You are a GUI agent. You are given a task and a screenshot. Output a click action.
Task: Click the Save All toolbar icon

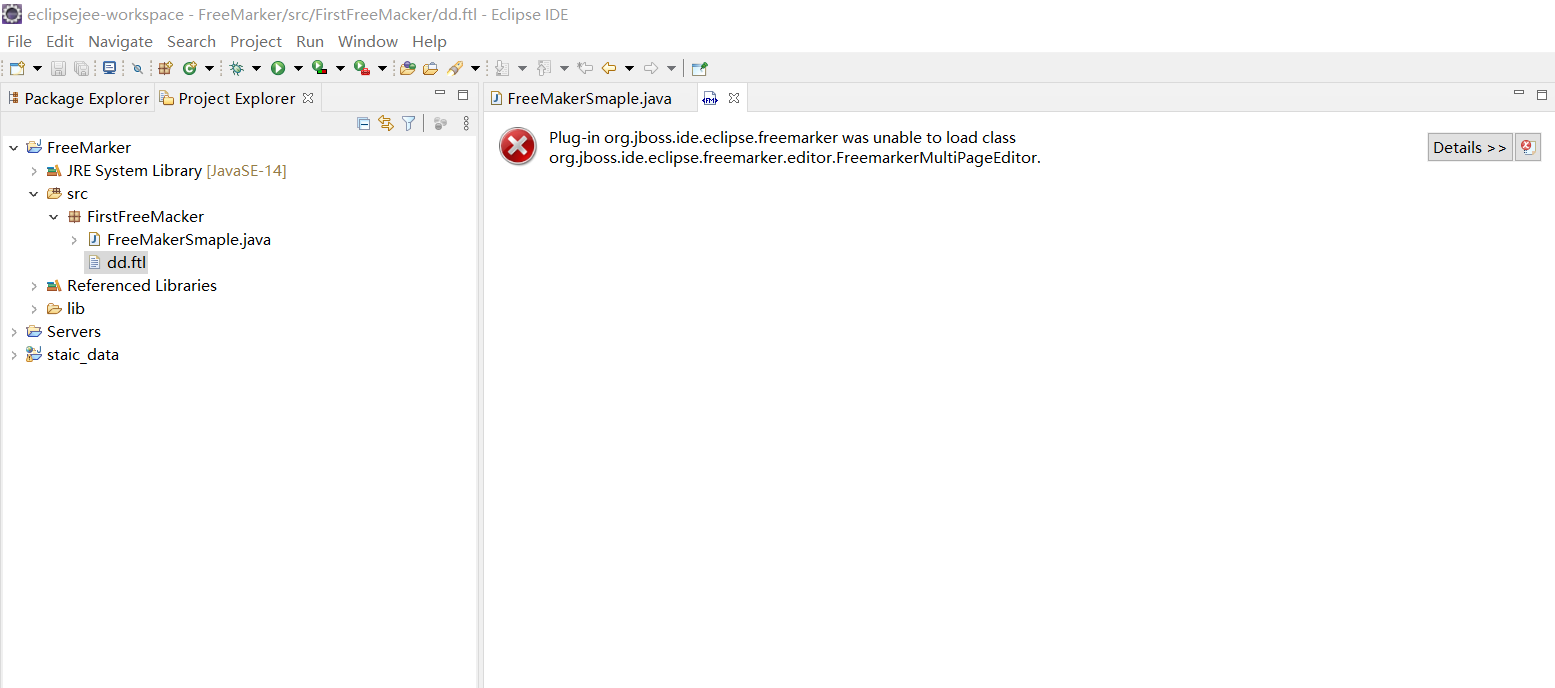point(81,68)
